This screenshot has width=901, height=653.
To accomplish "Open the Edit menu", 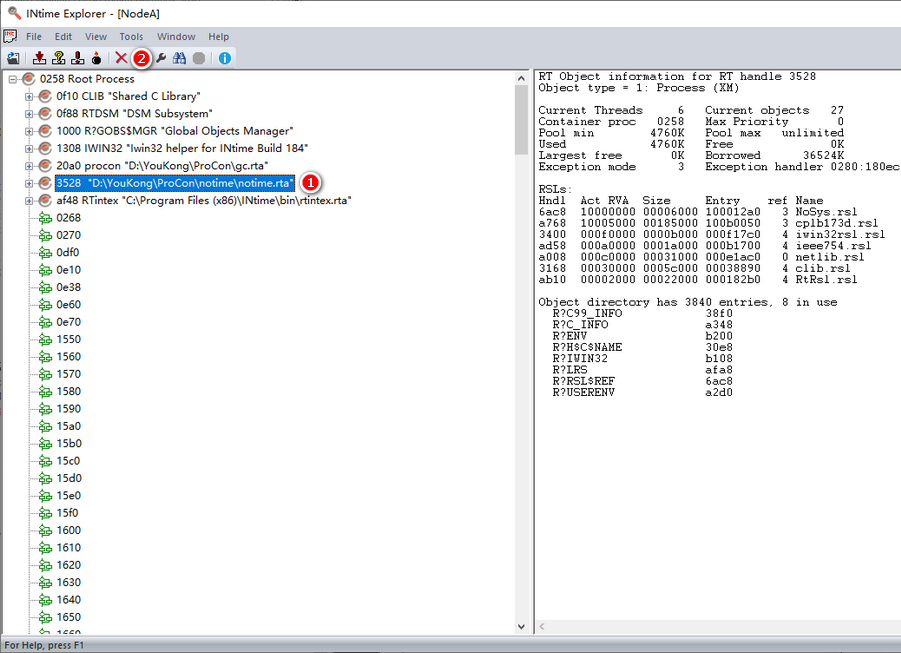I will coord(63,36).
